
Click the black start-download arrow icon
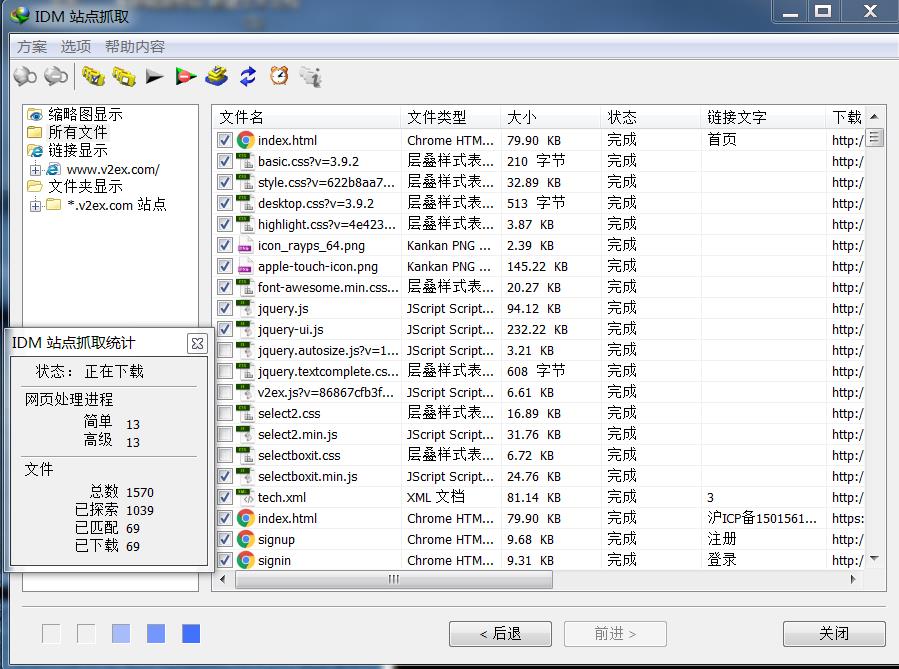tap(154, 76)
